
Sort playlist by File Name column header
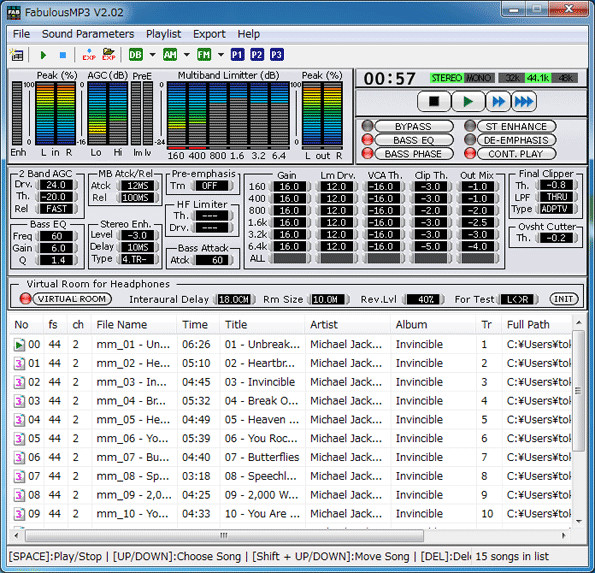pos(134,325)
